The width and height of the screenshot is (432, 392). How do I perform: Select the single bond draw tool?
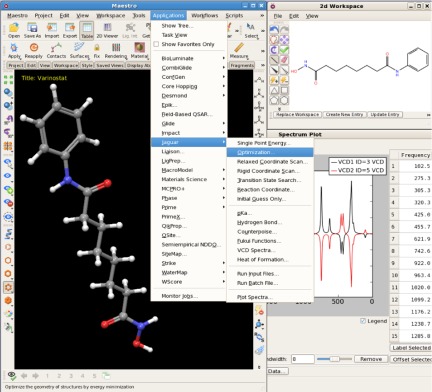274,60
